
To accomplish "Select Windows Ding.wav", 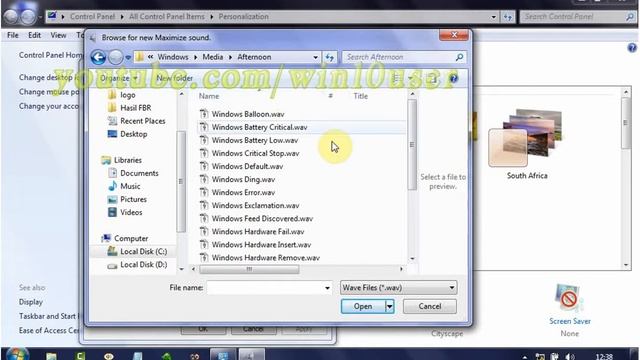I will pos(243,179).
